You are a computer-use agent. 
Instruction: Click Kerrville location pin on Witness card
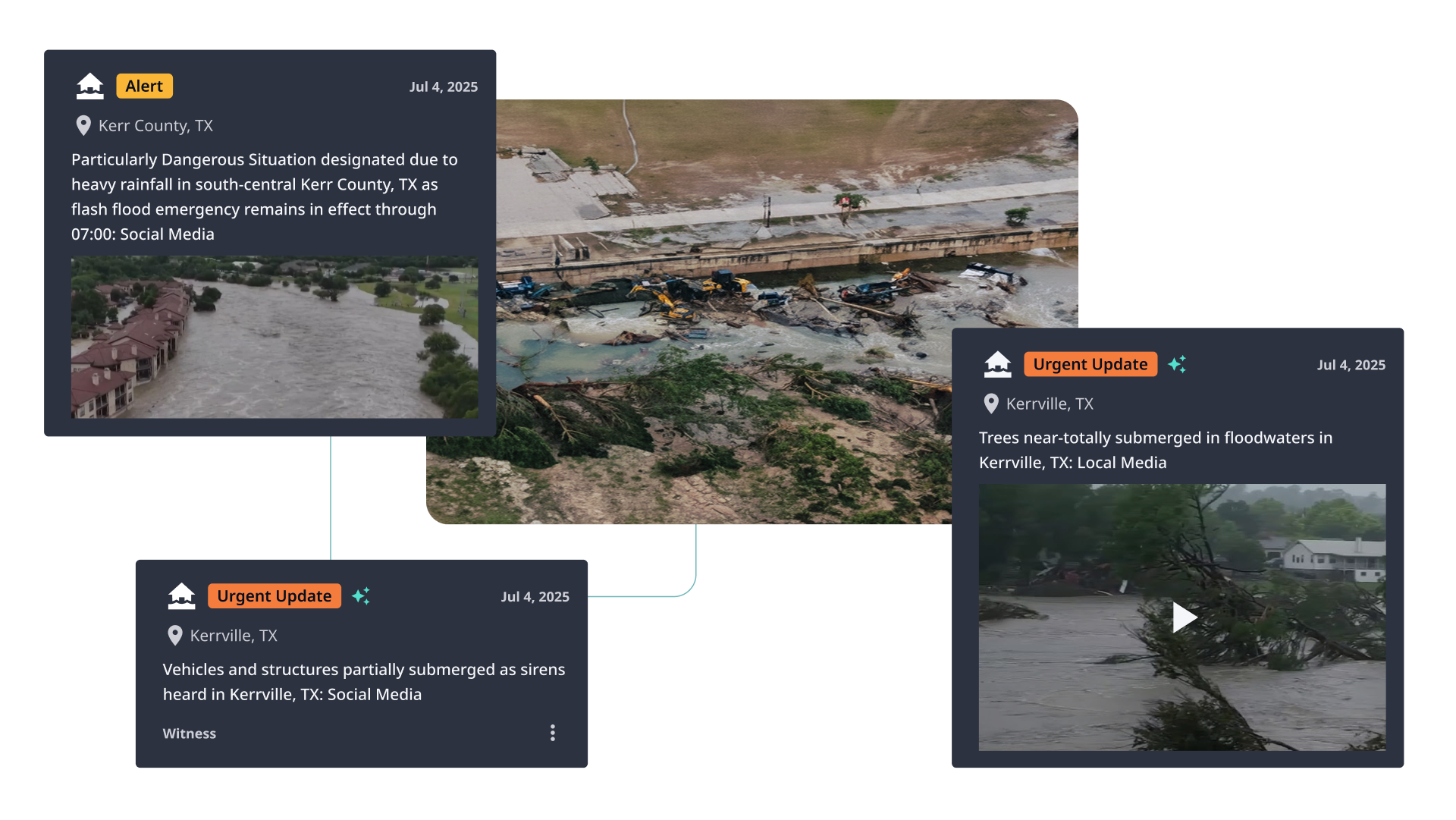point(175,636)
